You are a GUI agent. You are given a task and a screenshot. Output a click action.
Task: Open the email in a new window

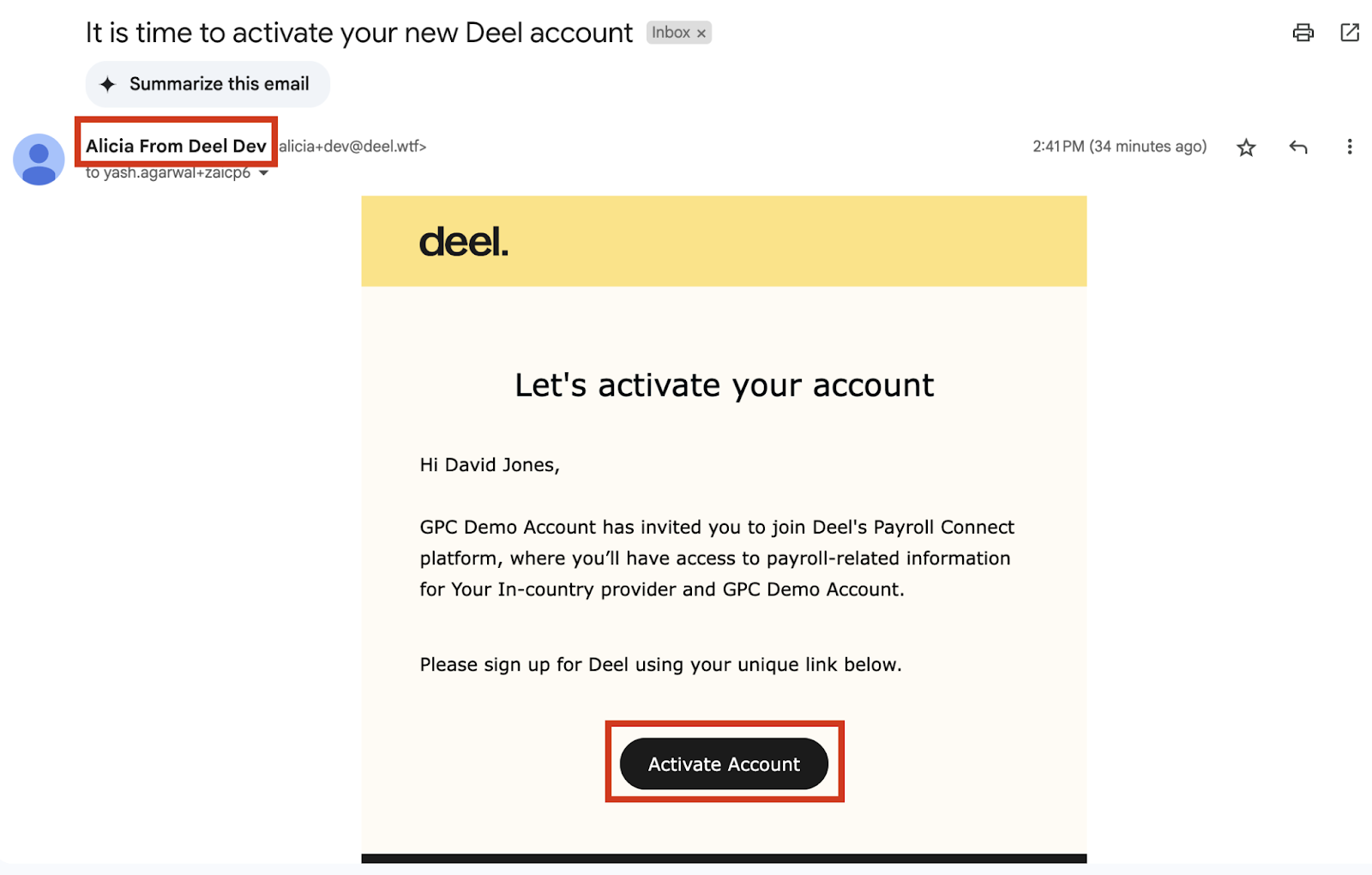pyautogui.click(x=1350, y=33)
